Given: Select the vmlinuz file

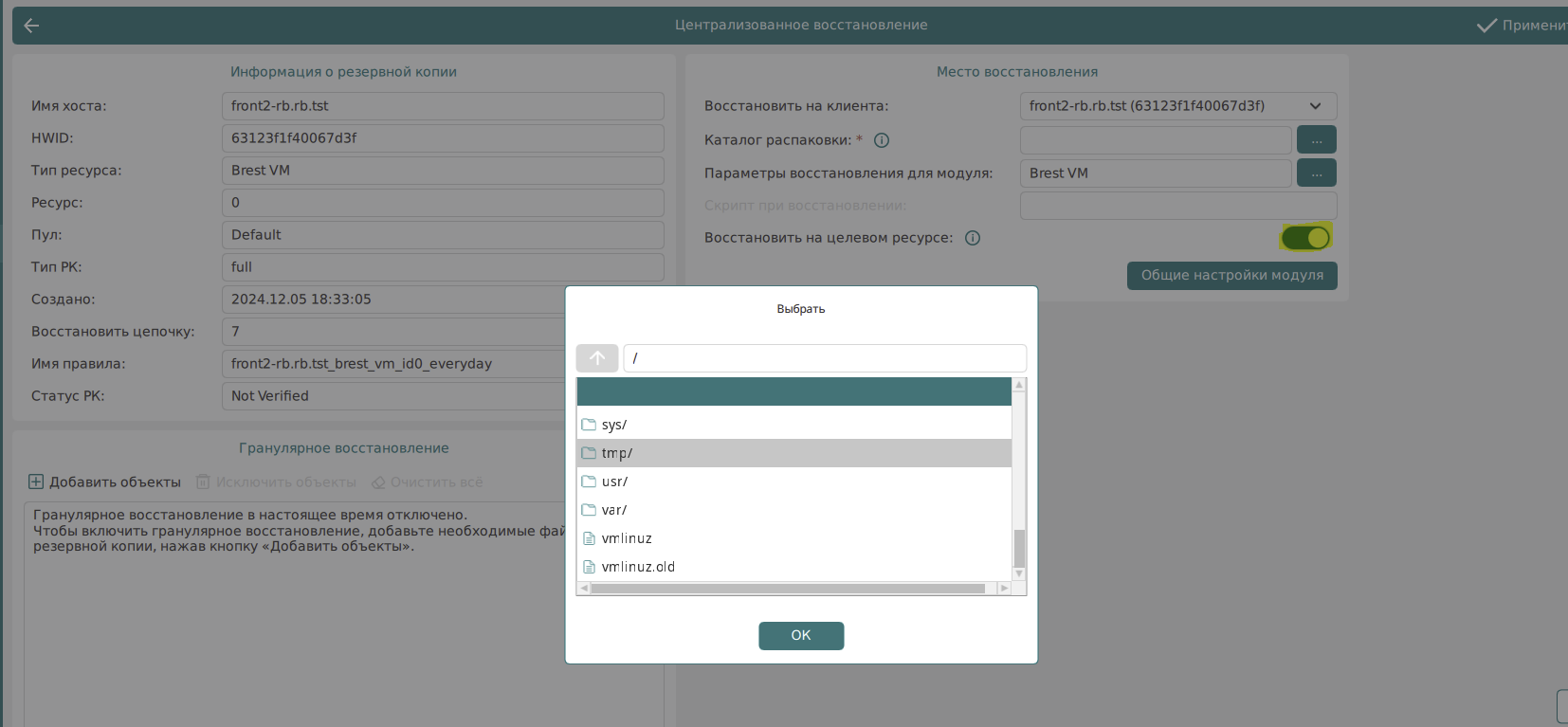Looking at the screenshot, I should [x=794, y=538].
